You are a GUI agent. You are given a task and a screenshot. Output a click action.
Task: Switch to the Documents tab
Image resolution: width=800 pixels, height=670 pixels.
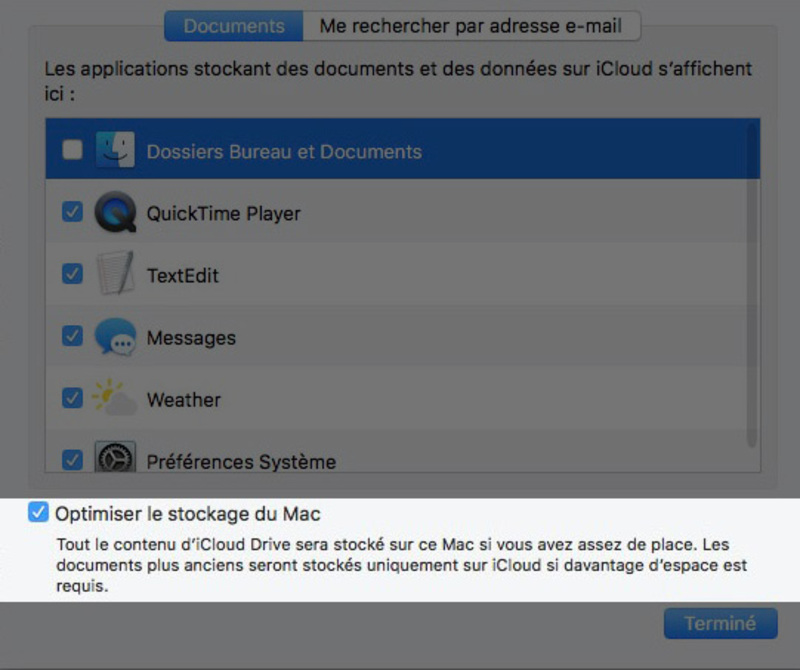(x=234, y=26)
